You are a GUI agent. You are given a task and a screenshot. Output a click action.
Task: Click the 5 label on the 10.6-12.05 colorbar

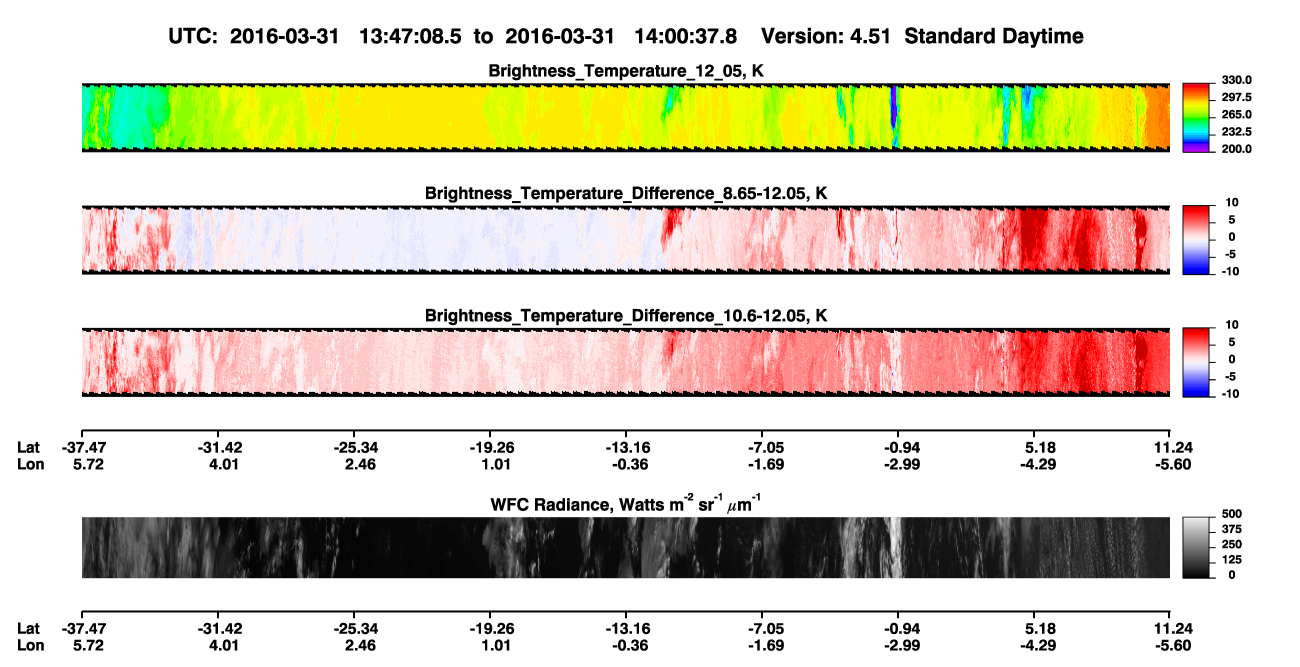[x=1233, y=341]
